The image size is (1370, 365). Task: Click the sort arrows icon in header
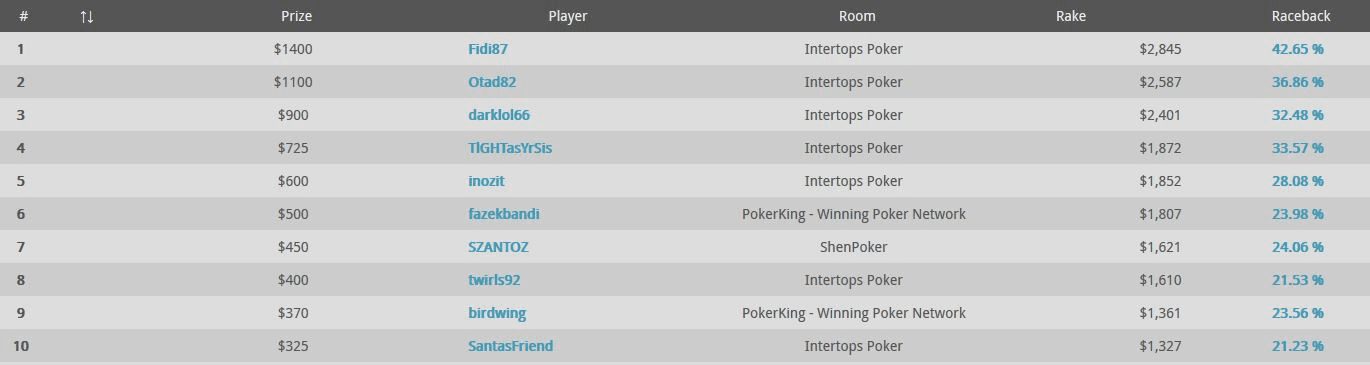[x=86, y=16]
